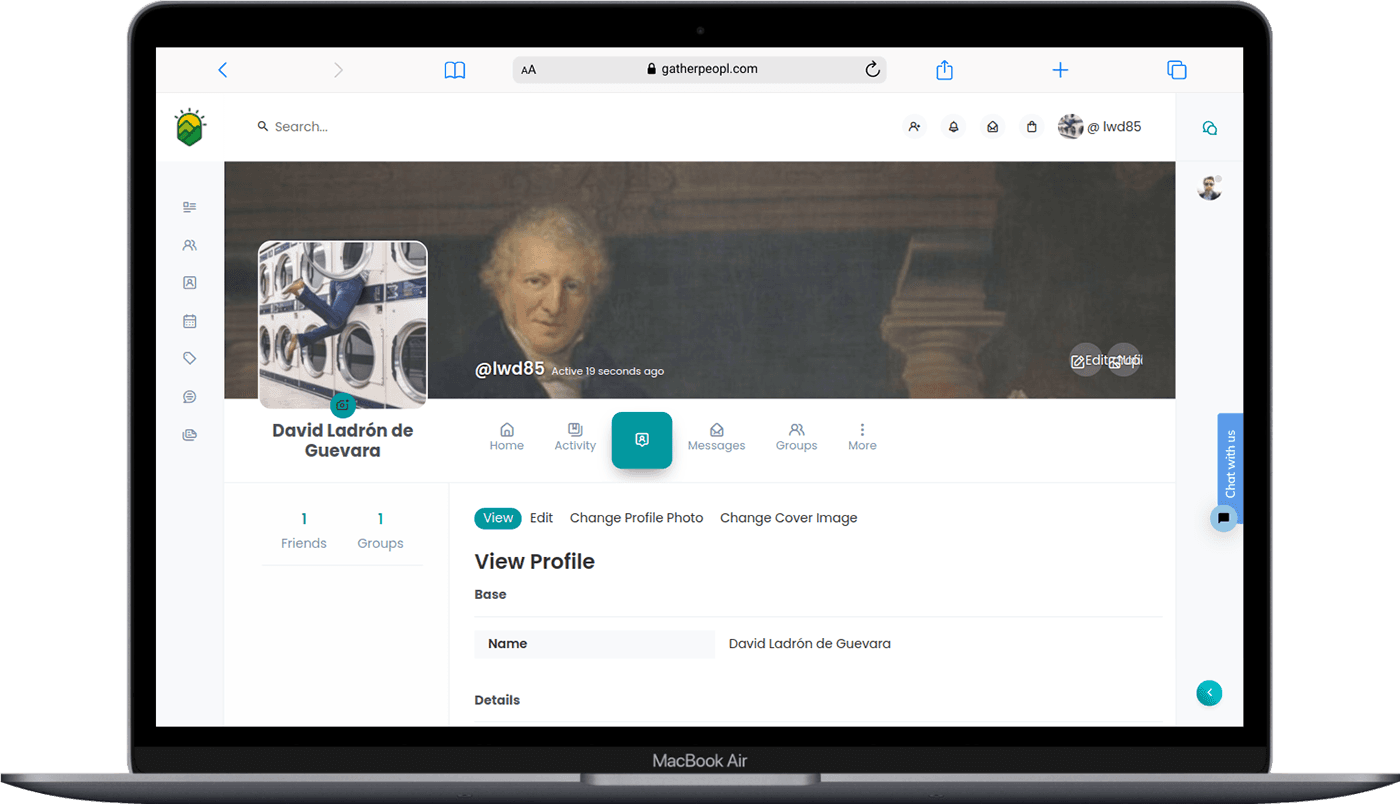Open the Groups profile tab
This screenshot has height=804, width=1400.
(x=797, y=437)
